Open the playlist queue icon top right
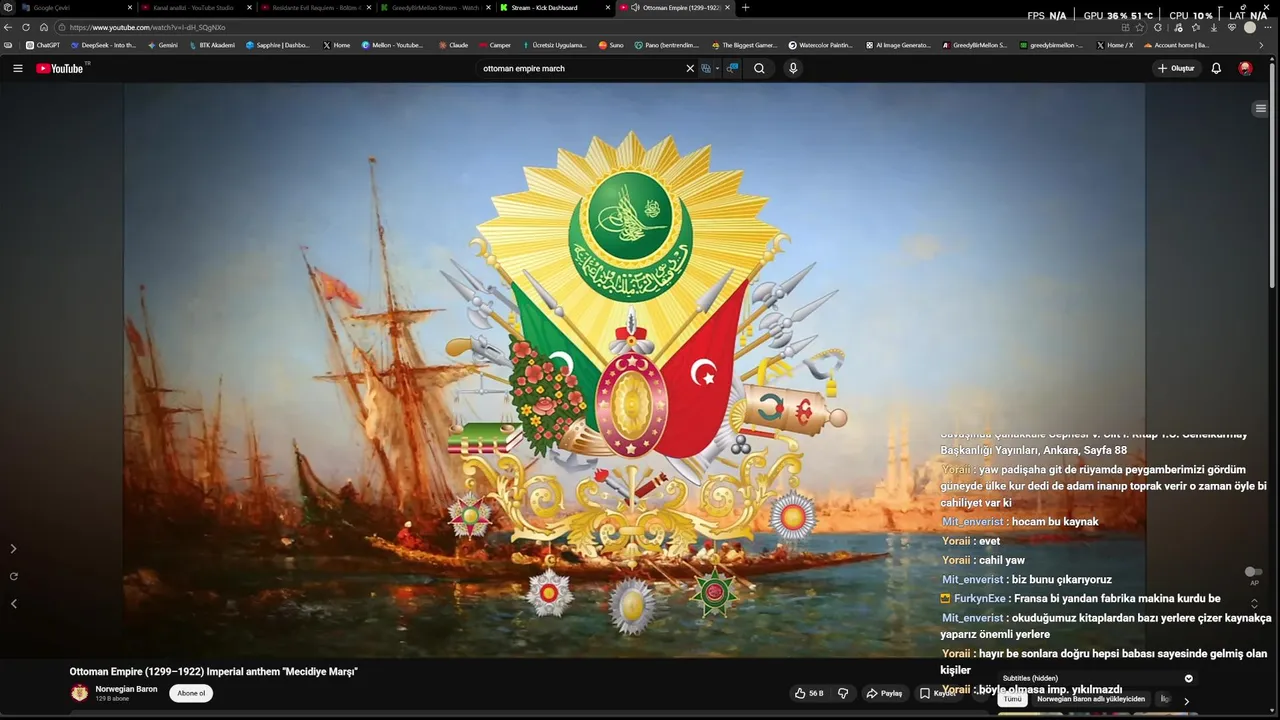This screenshot has width=1280, height=720. click(x=1260, y=108)
